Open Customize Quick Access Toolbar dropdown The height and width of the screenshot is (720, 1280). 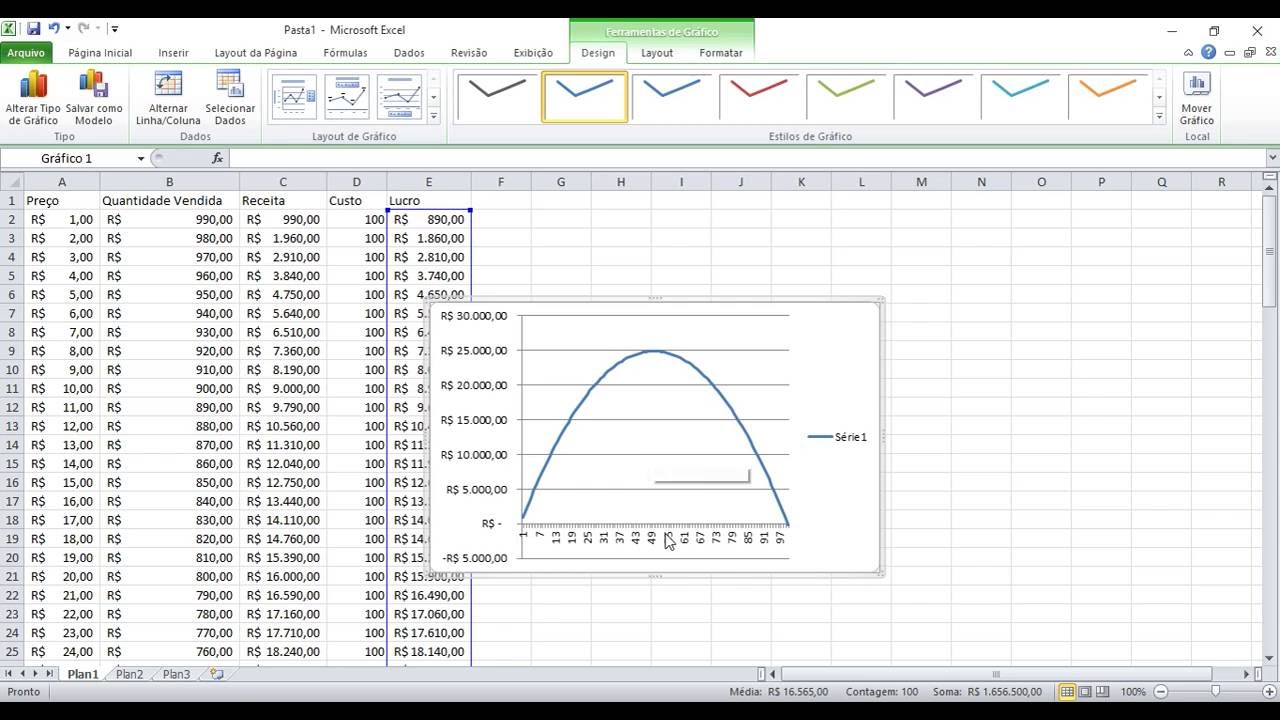[x=115, y=30]
